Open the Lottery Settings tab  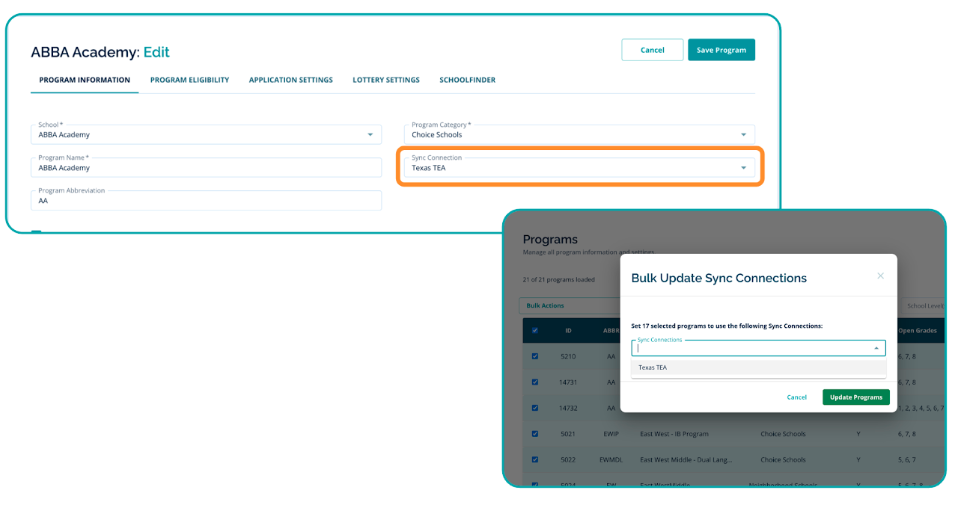[x=386, y=80]
